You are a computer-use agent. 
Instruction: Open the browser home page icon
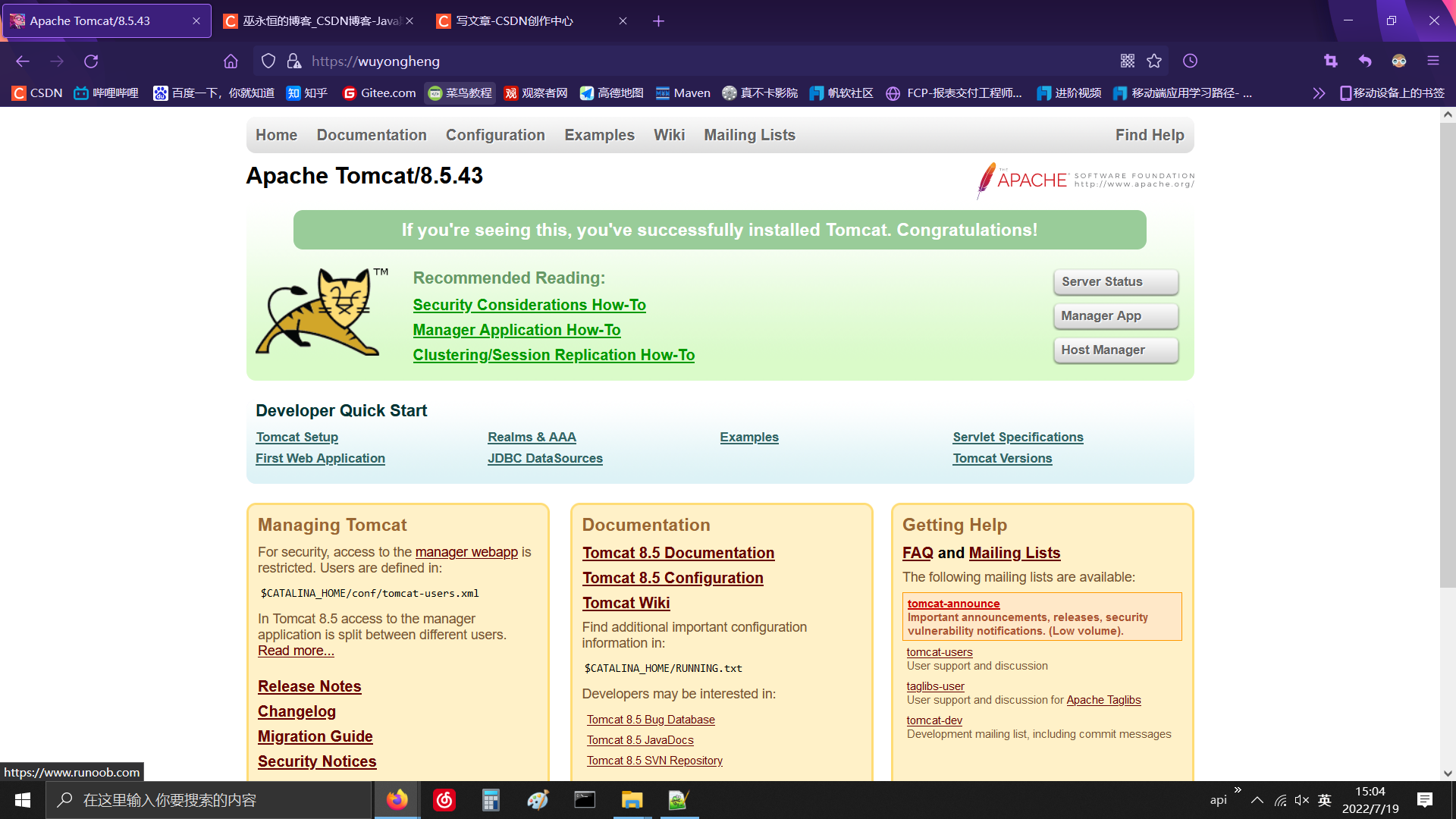pos(231,61)
